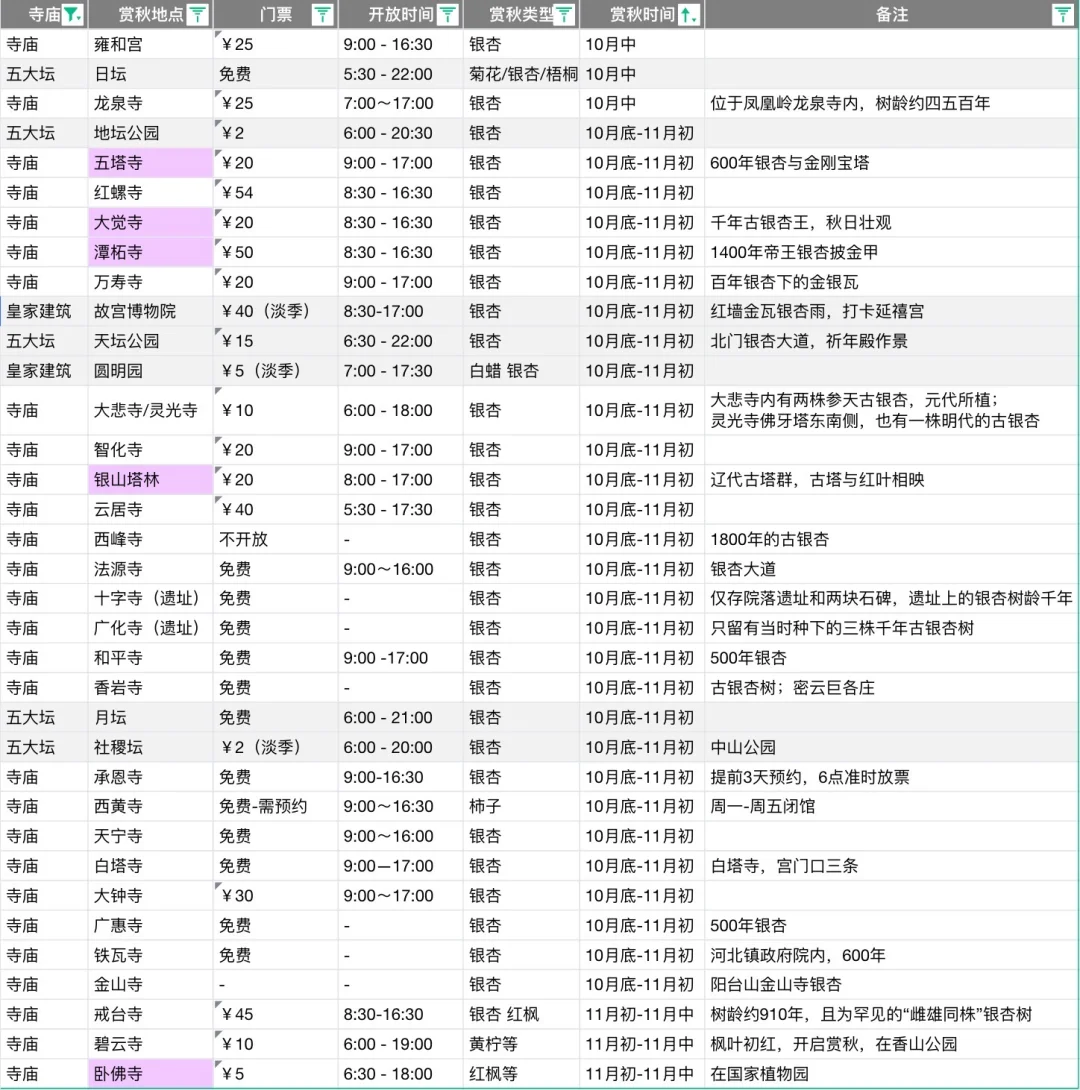The height and width of the screenshot is (1090, 1080).
Task: Select the highlighted 潭柘寺 cell
Action: click(150, 253)
